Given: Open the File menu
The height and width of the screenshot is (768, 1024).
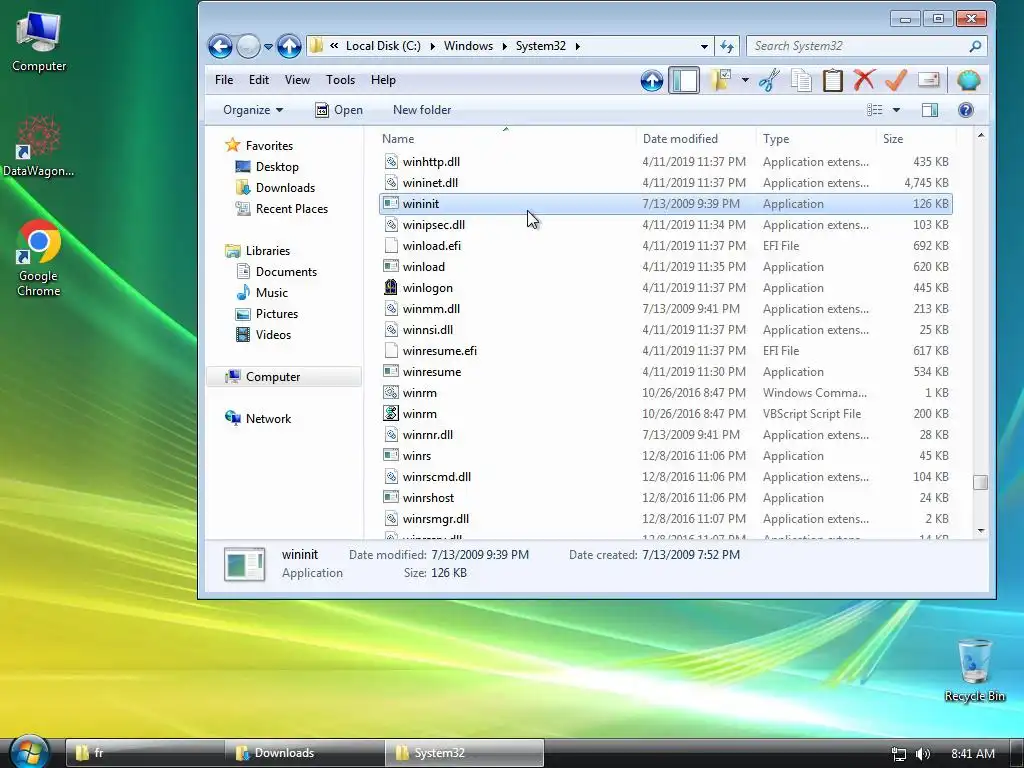Looking at the screenshot, I should pos(224,80).
